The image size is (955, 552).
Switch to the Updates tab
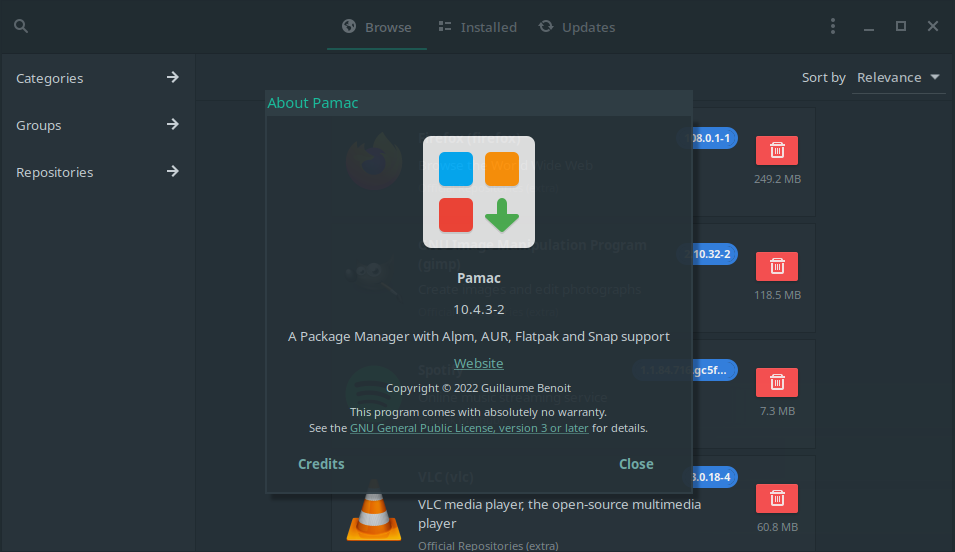pyautogui.click(x=577, y=27)
